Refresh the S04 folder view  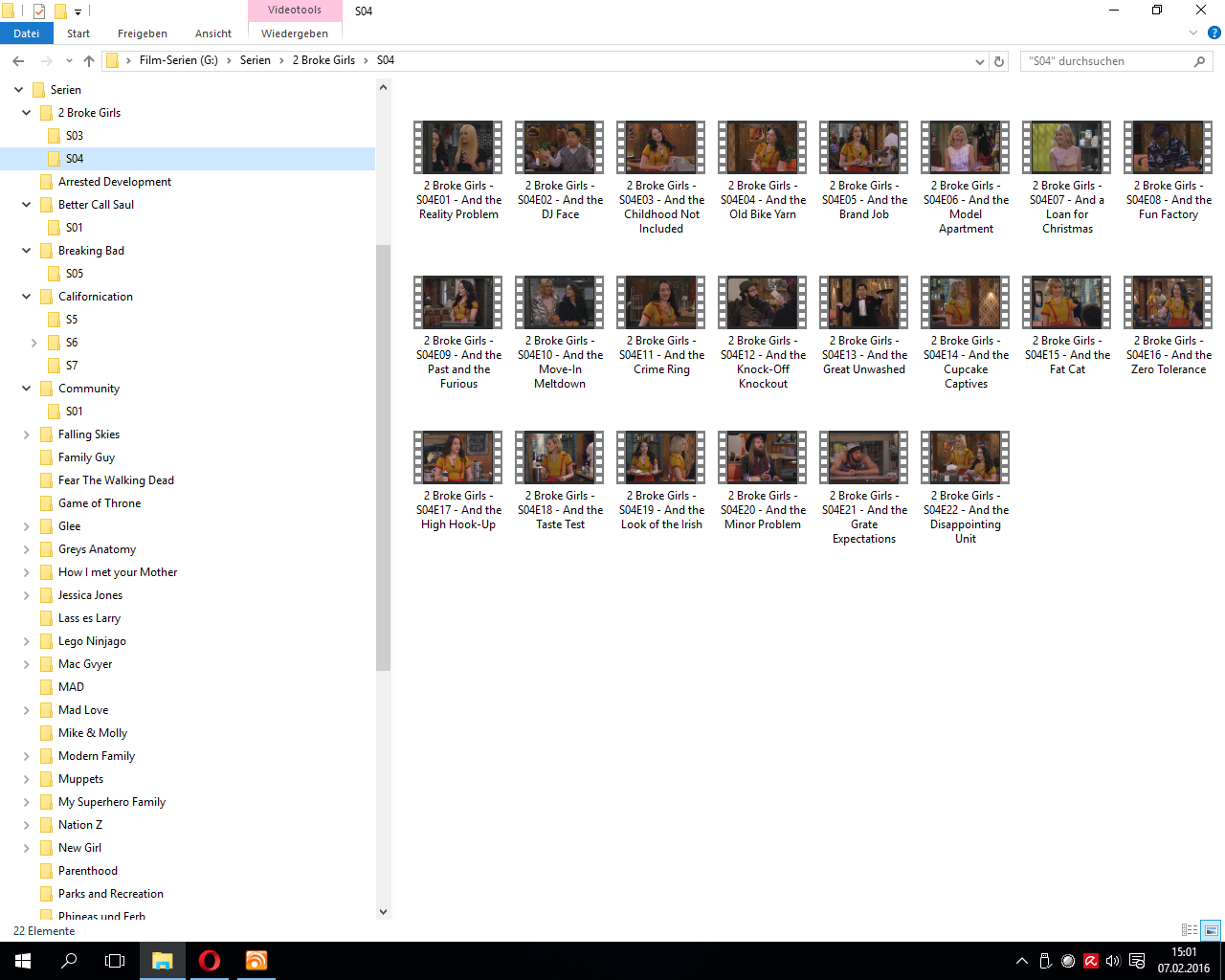pyautogui.click(x=999, y=61)
